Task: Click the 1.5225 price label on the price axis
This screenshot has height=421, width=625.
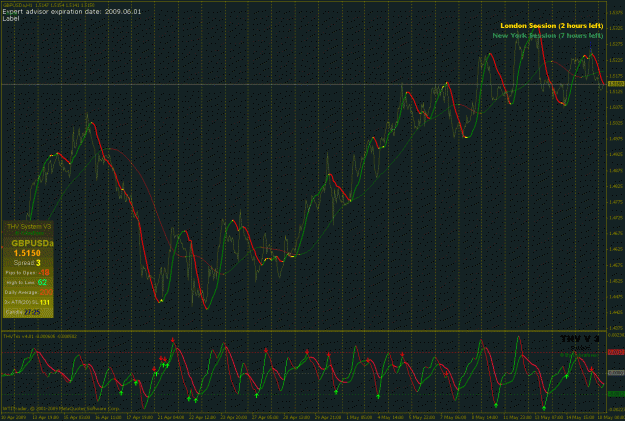Action: pos(616,60)
